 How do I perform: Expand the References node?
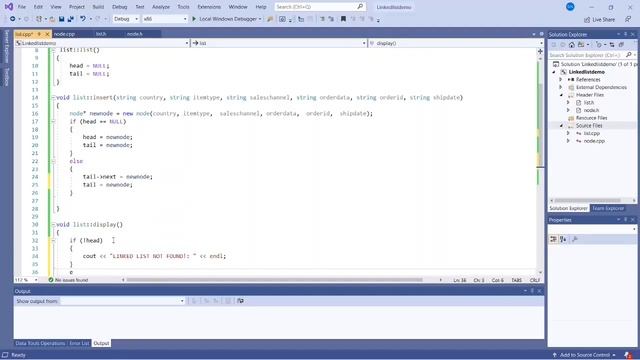tap(561, 80)
